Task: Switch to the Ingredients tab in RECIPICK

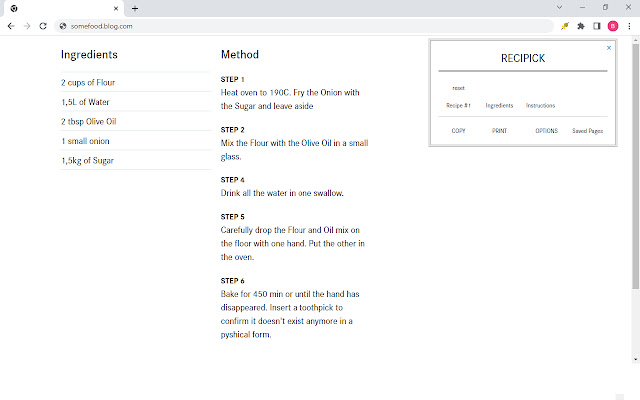Action: 499,105
